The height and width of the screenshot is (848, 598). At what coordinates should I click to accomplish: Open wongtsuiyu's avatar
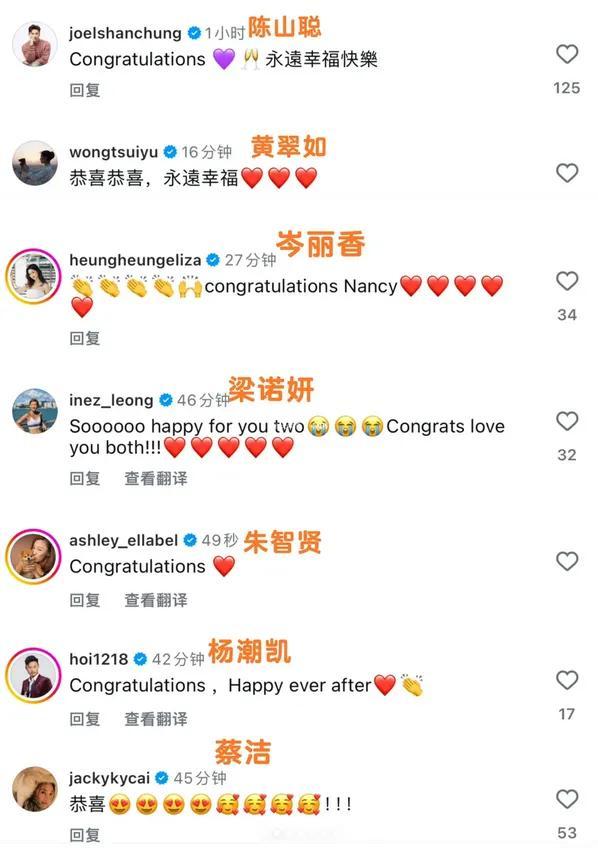click(x=35, y=163)
